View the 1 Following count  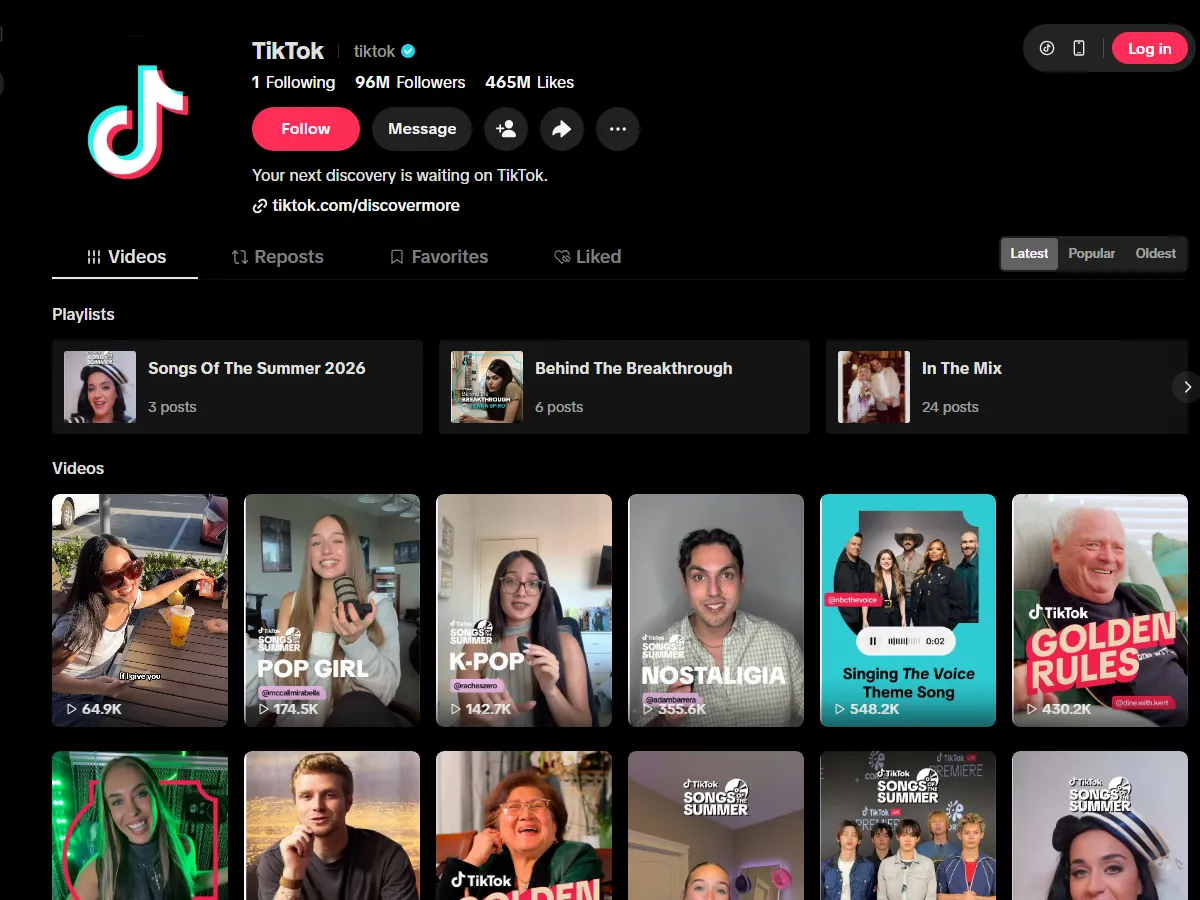(293, 83)
